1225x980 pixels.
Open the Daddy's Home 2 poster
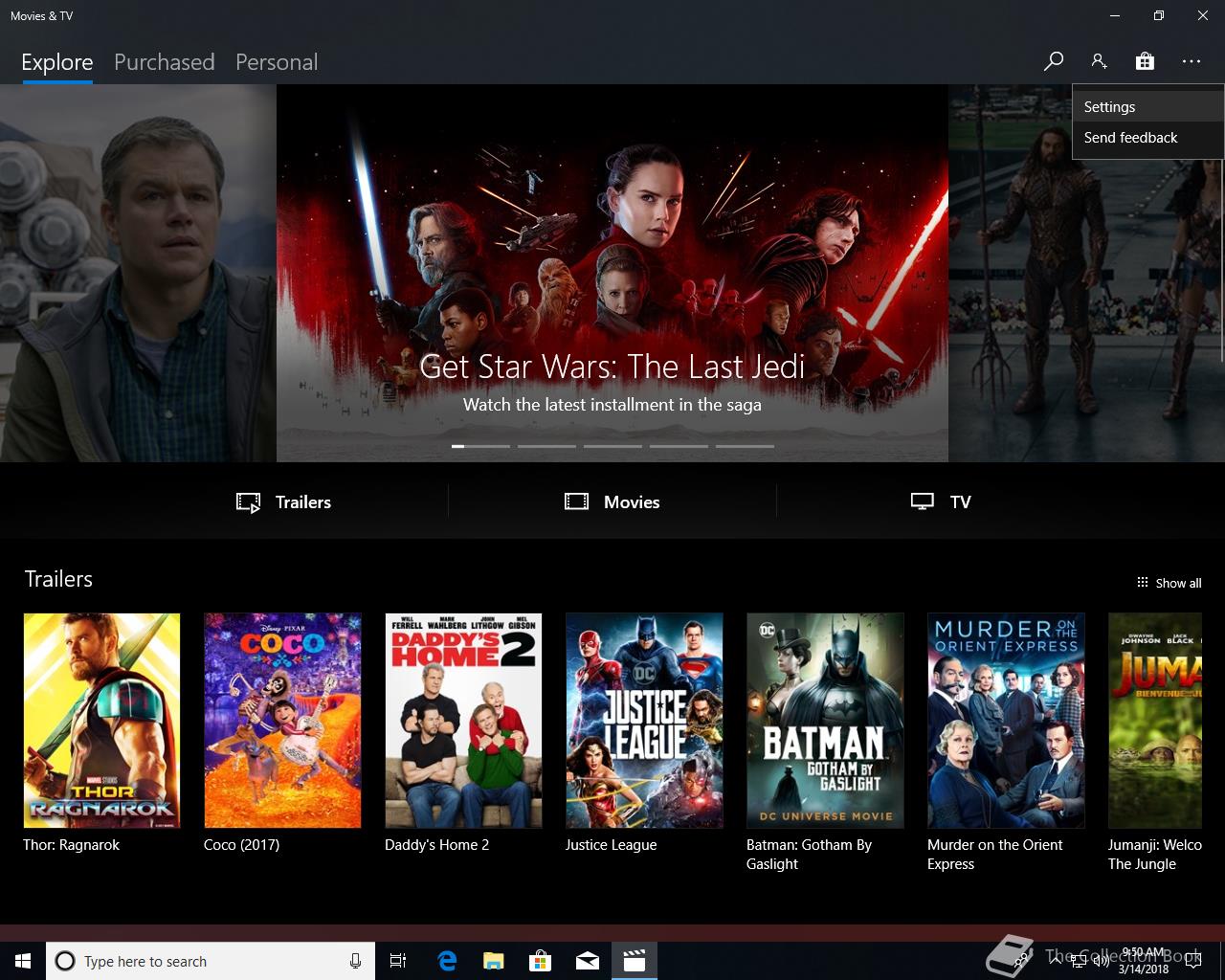click(463, 721)
